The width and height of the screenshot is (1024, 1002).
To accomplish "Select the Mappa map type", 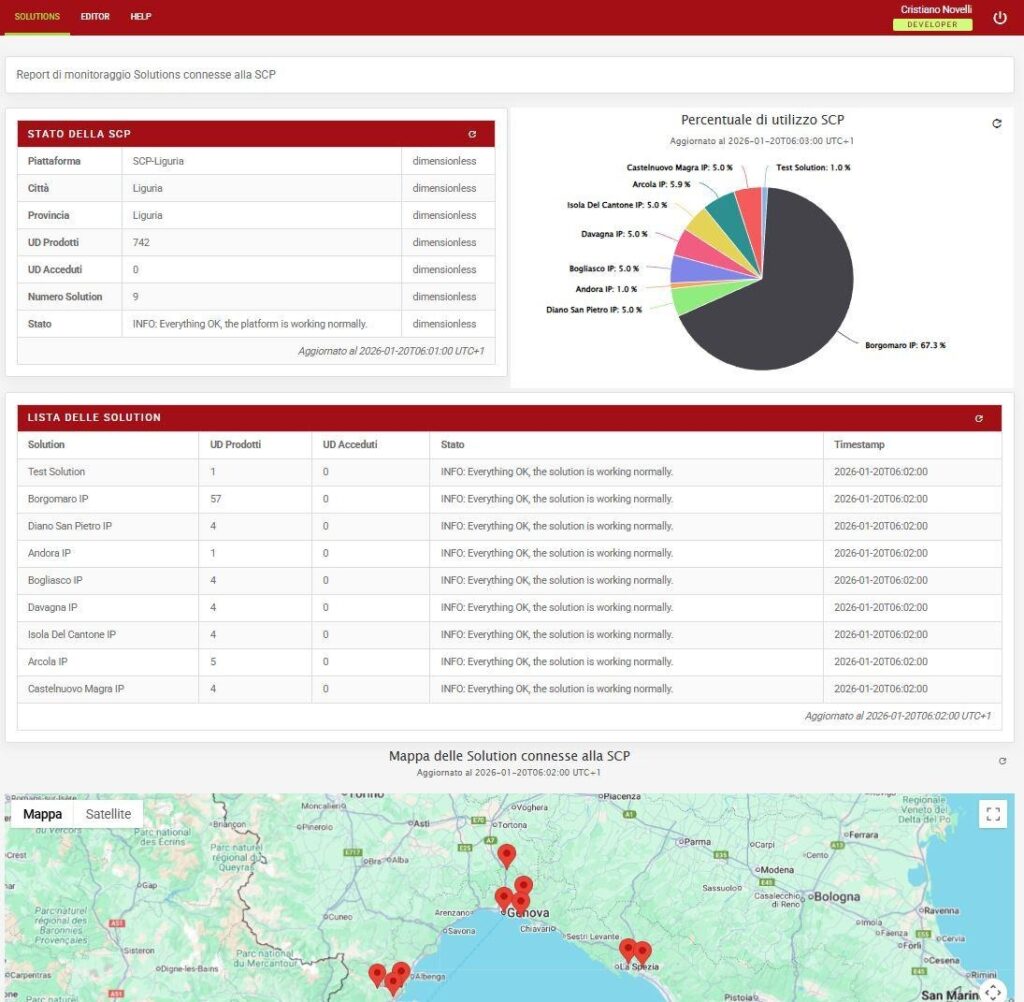I will tap(43, 814).
